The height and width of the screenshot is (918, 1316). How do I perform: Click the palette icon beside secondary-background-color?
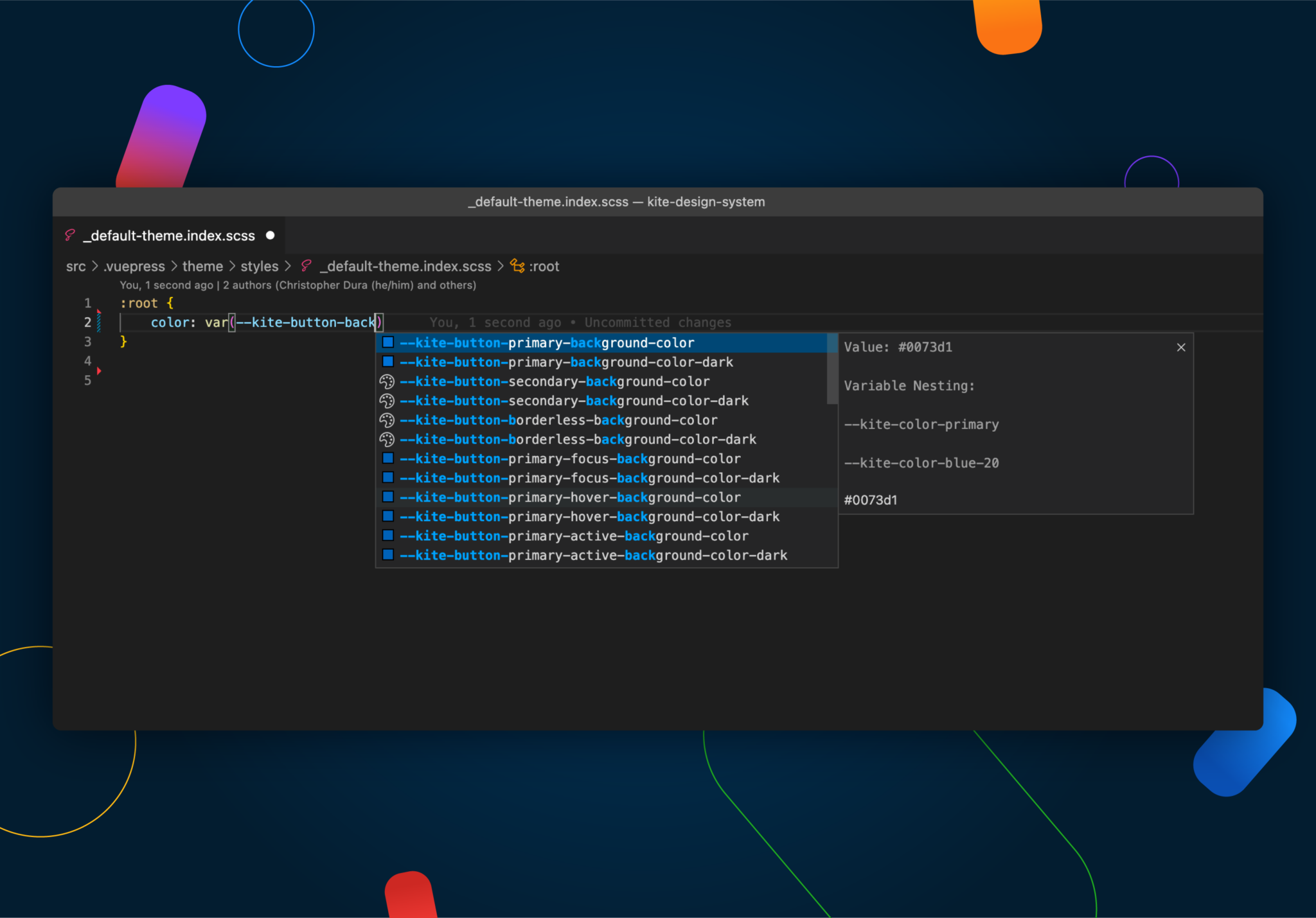(387, 382)
